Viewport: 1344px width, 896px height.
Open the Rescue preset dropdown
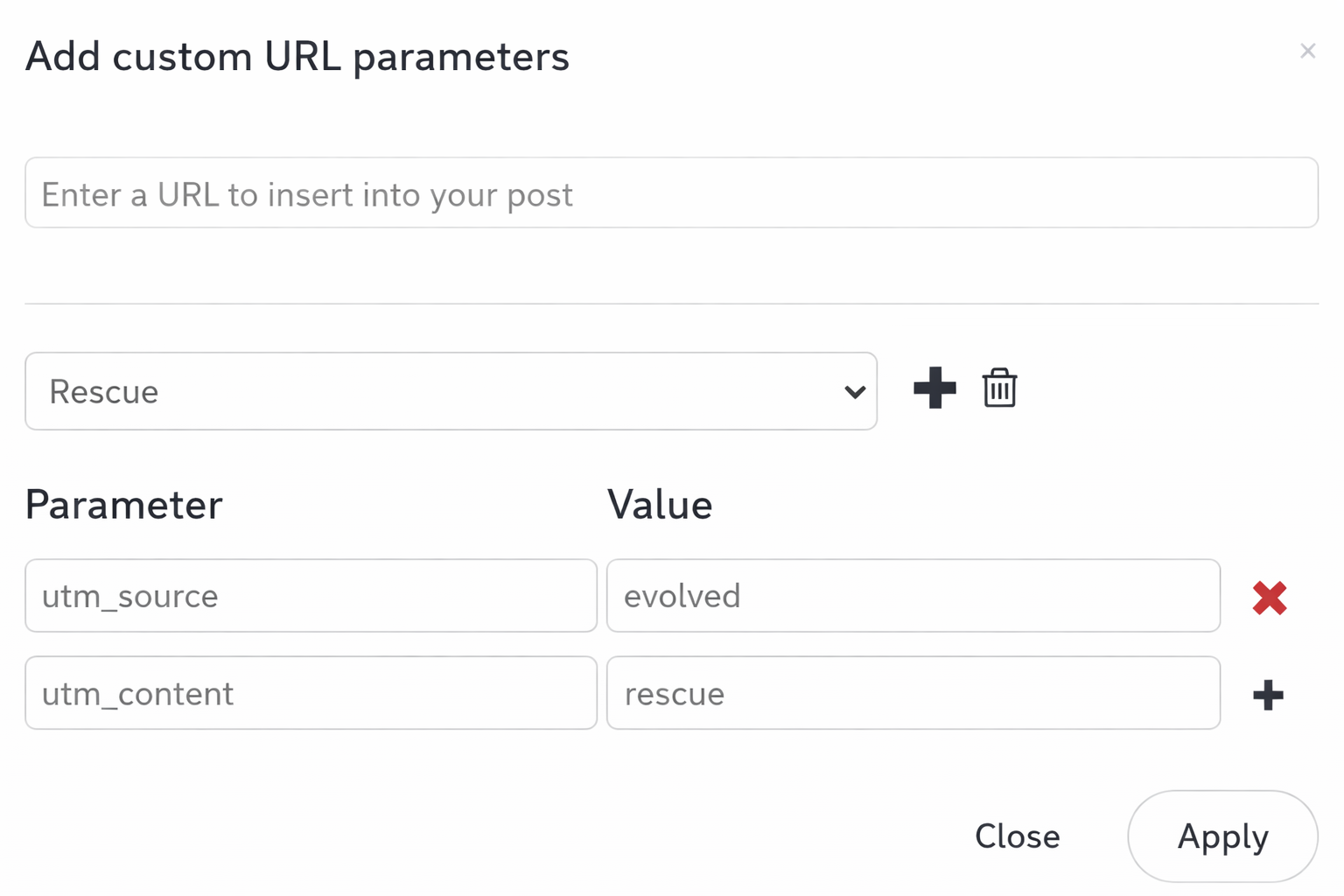tap(451, 391)
